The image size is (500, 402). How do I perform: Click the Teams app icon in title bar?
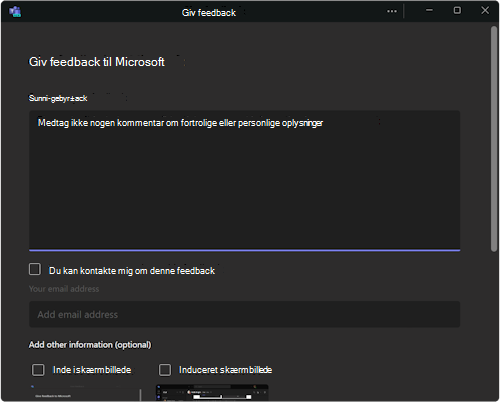click(15, 11)
